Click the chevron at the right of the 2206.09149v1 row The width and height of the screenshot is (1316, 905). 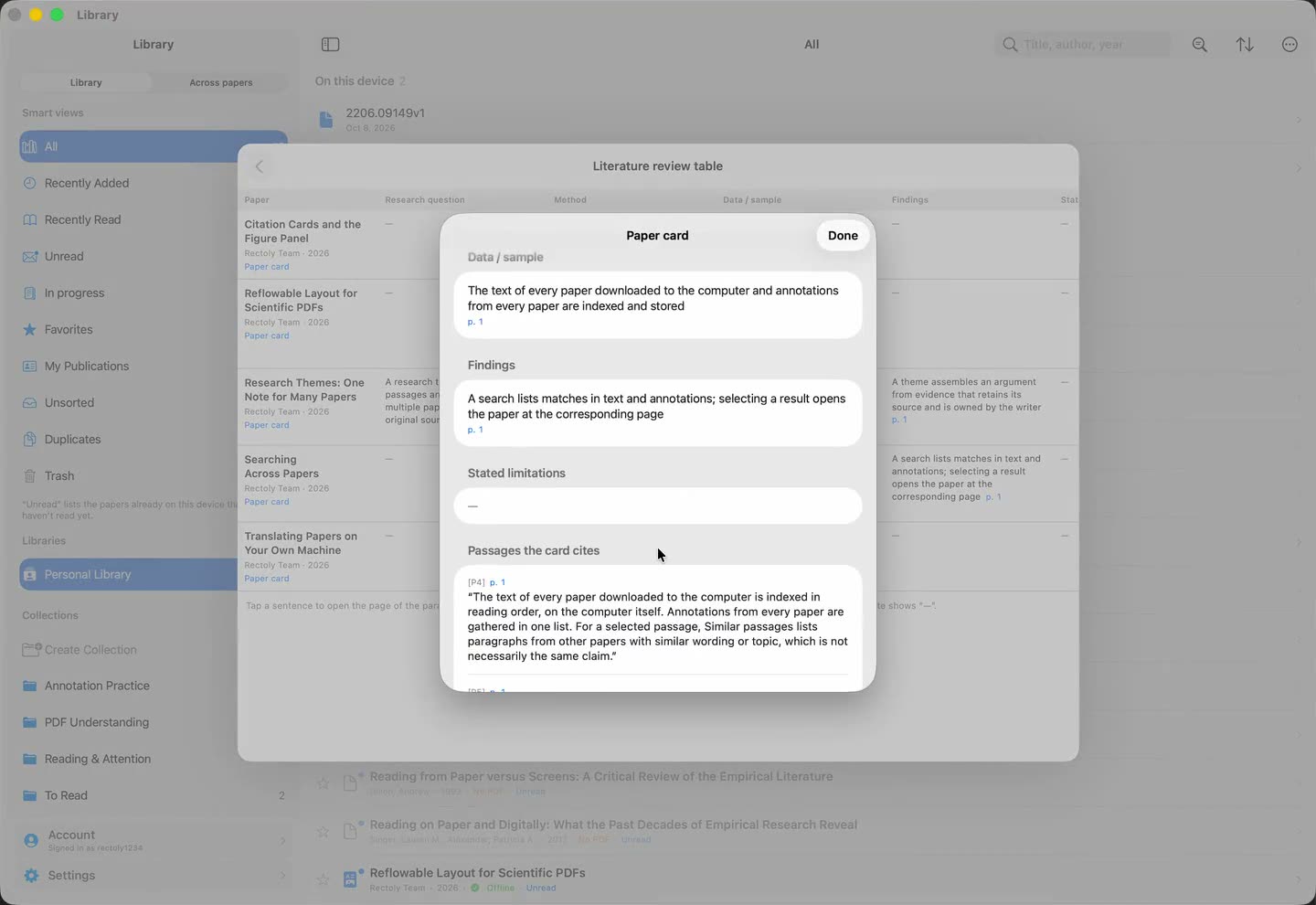[x=1298, y=120]
